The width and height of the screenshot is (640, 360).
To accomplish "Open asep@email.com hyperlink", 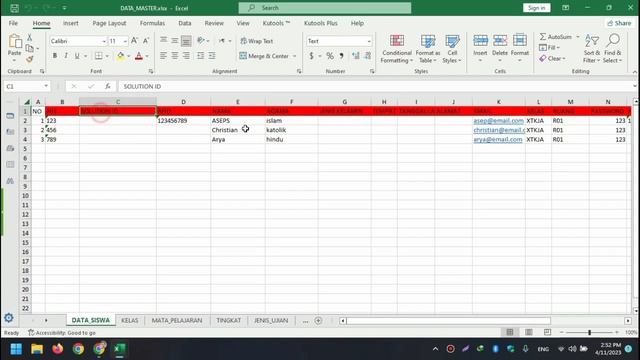I will (498, 121).
